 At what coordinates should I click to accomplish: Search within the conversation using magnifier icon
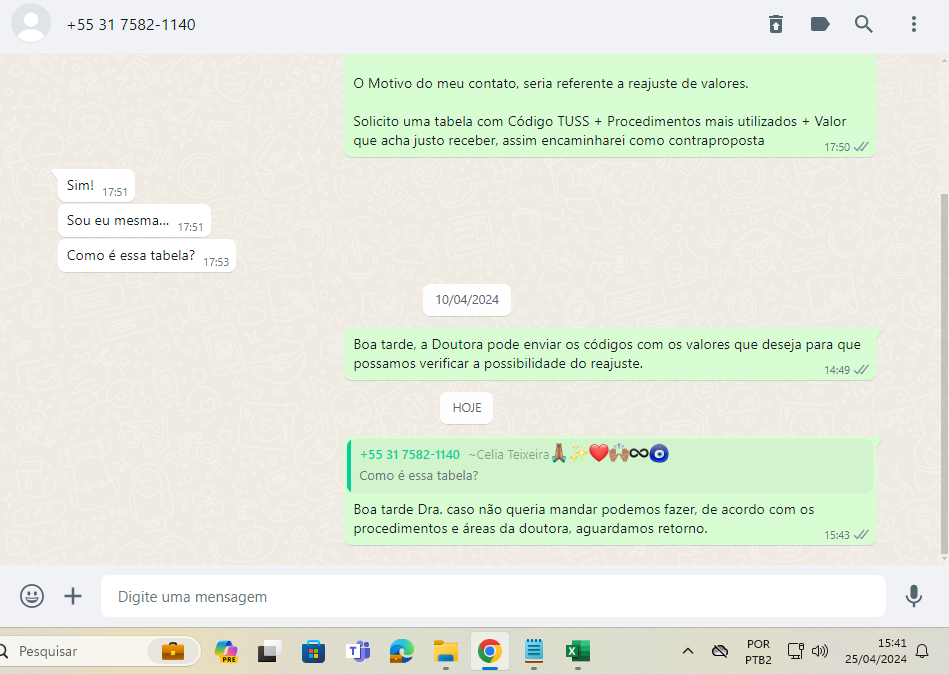[x=864, y=24]
